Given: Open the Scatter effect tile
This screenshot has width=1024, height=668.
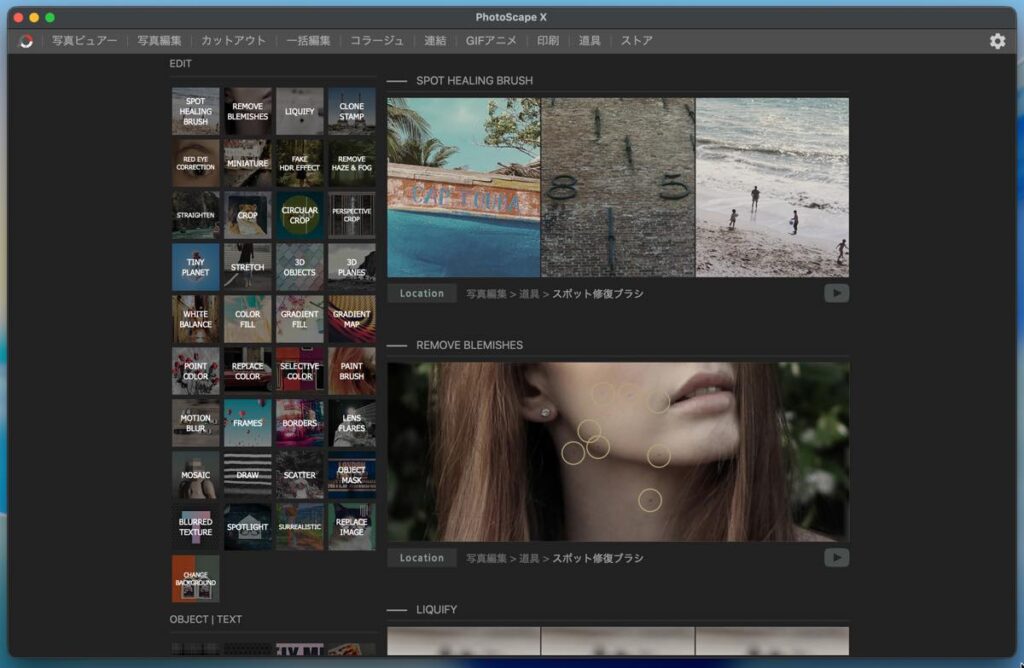Looking at the screenshot, I should (300, 475).
